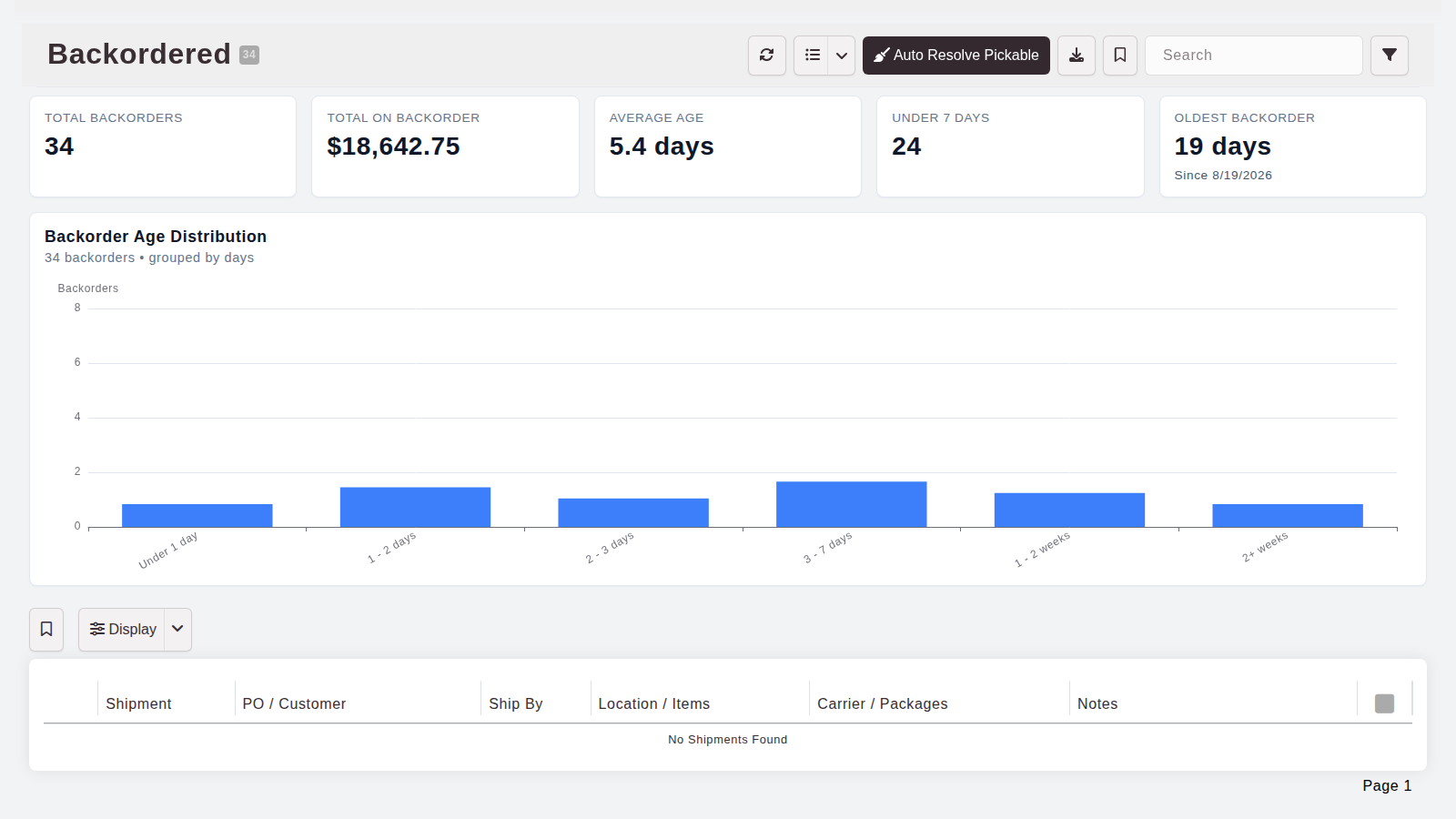Click the Notes column header
This screenshot has width=1456, height=819.
click(1097, 704)
